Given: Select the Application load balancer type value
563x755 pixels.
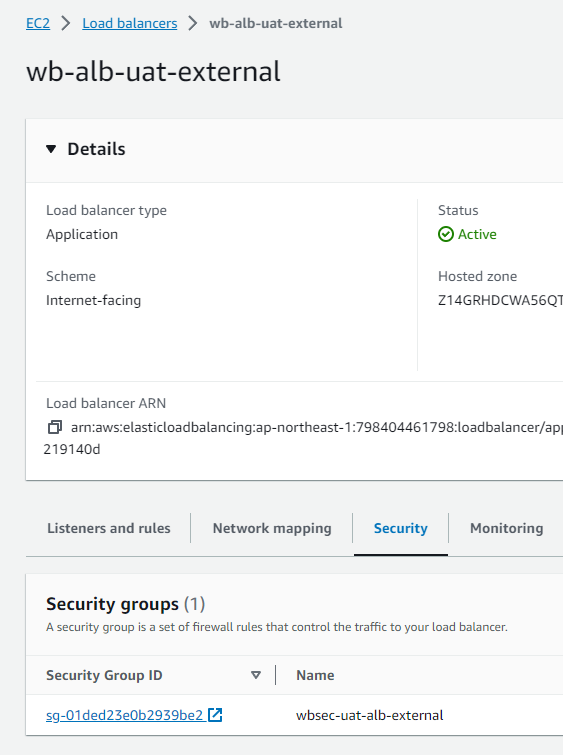Looking at the screenshot, I should (x=82, y=234).
